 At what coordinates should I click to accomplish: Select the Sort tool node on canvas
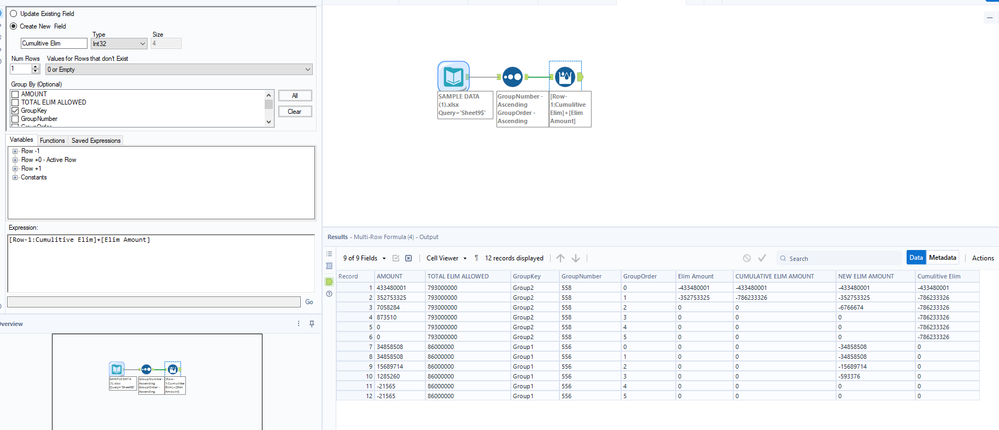coord(513,77)
